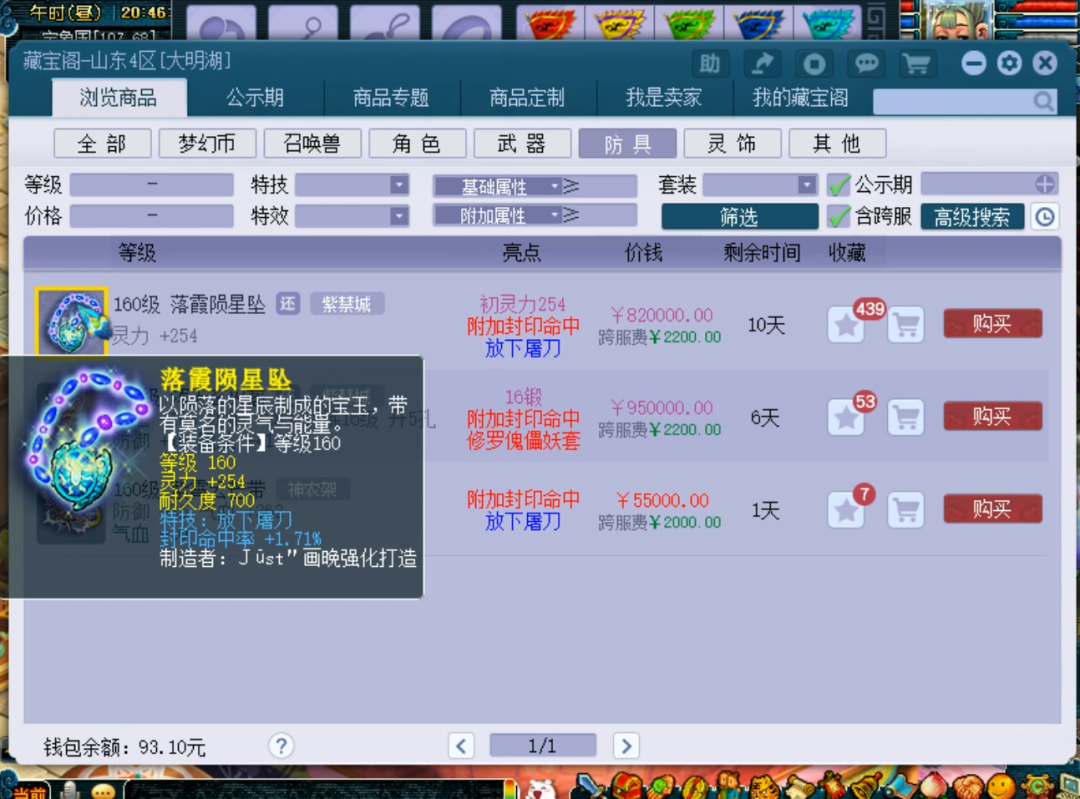Add the ￥950000.00 item to cart
The width and height of the screenshot is (1080, 799).
(906, 417)
